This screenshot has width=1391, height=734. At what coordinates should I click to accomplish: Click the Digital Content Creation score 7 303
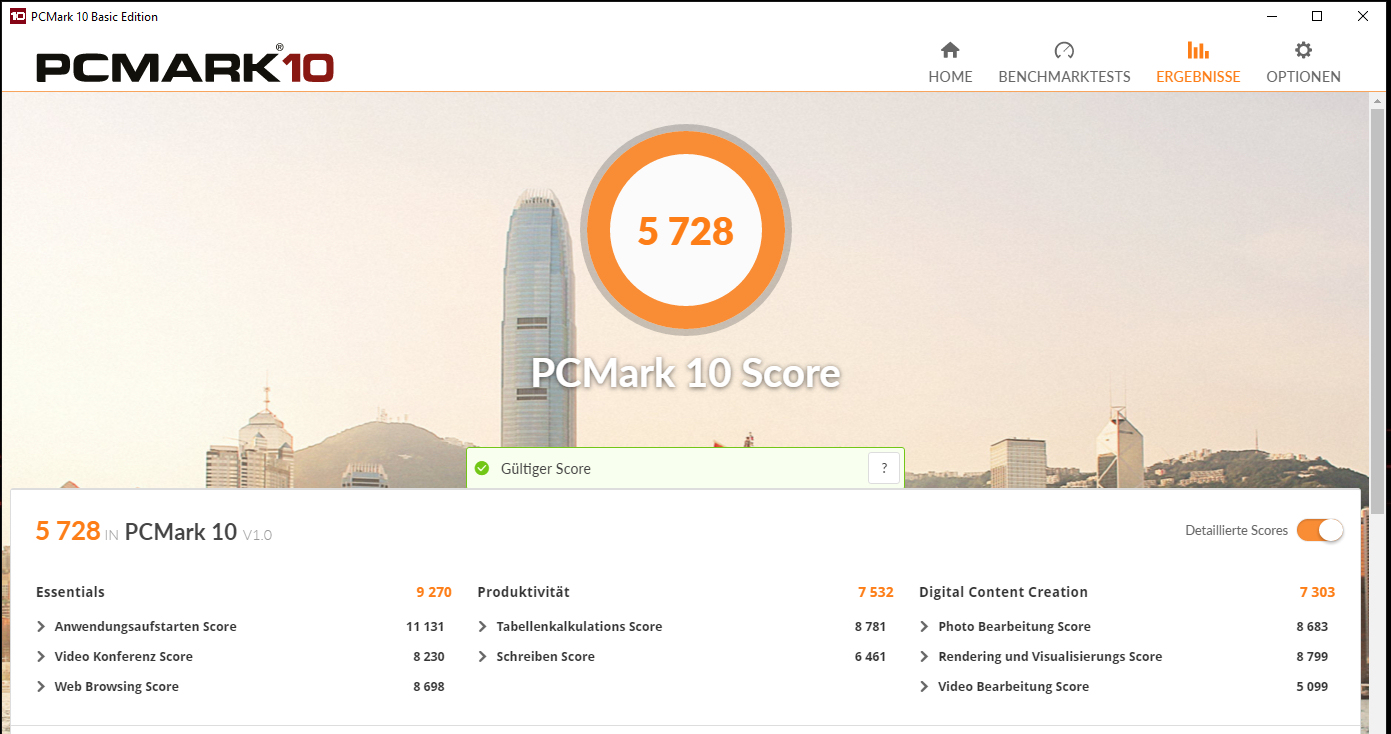(1317, 592)
